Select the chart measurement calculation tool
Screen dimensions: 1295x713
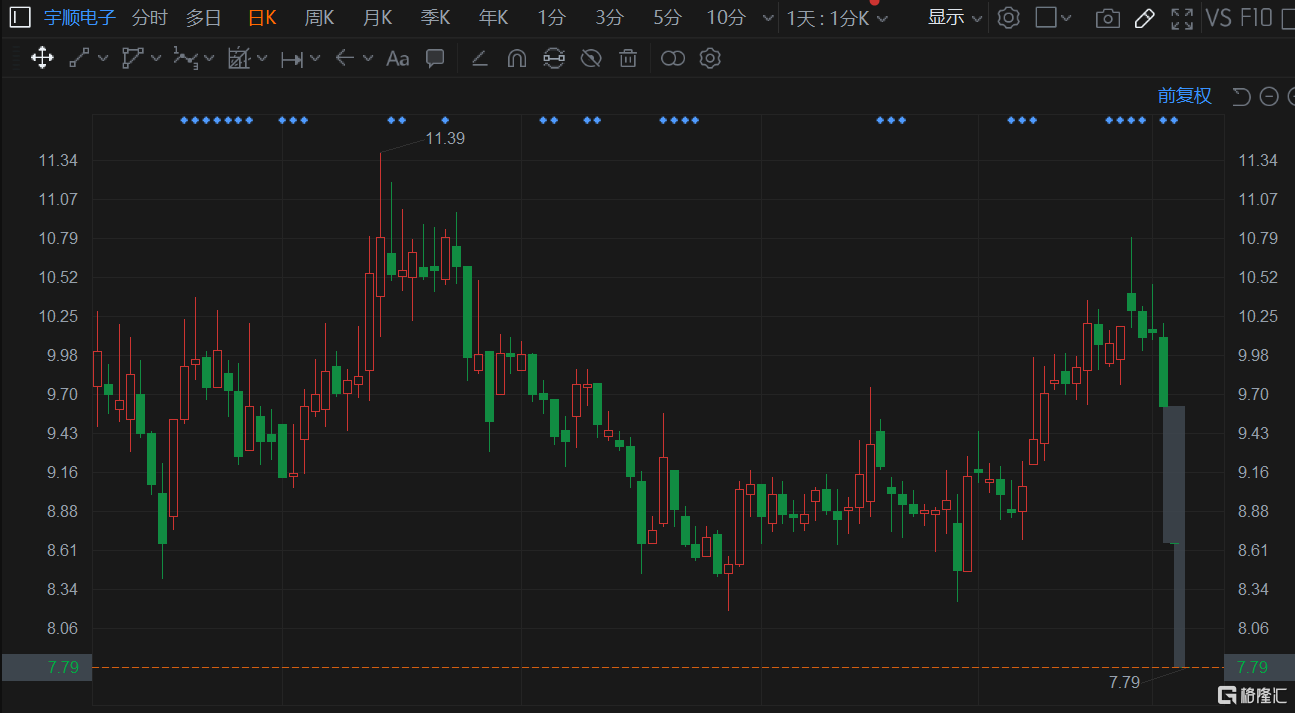(238, 58)
